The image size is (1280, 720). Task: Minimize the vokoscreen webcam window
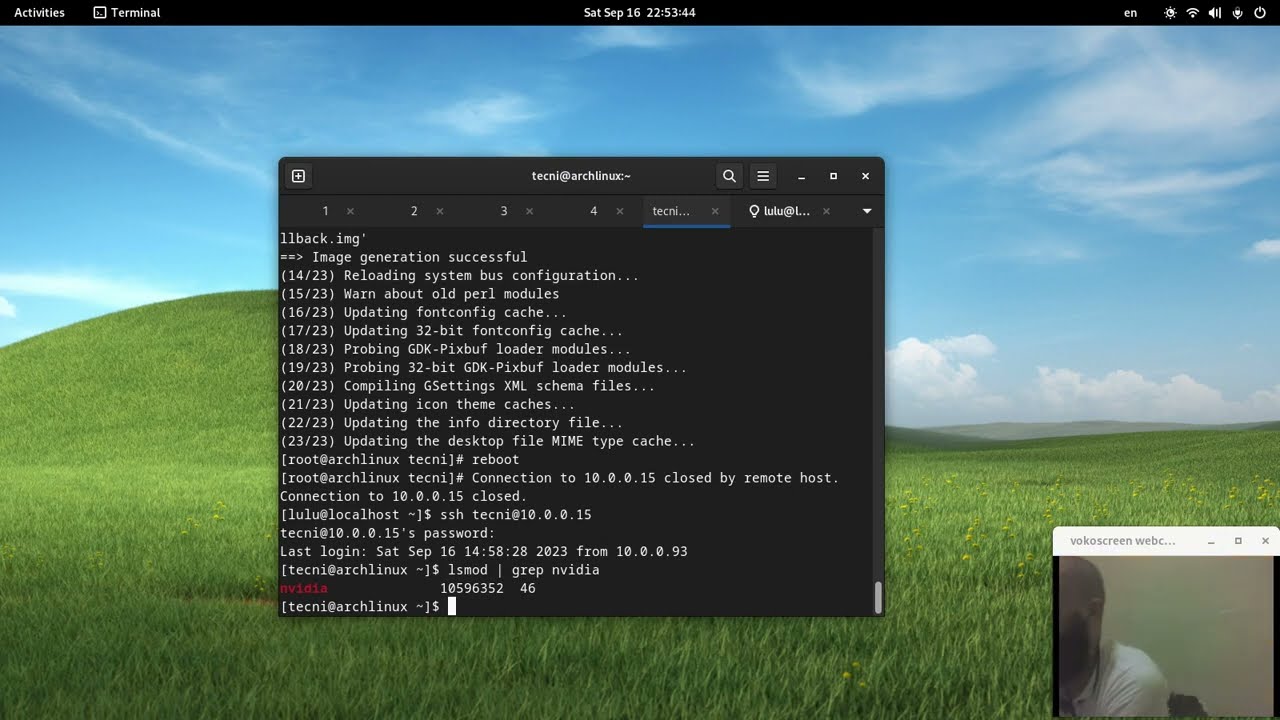(x=1211, y=541)
